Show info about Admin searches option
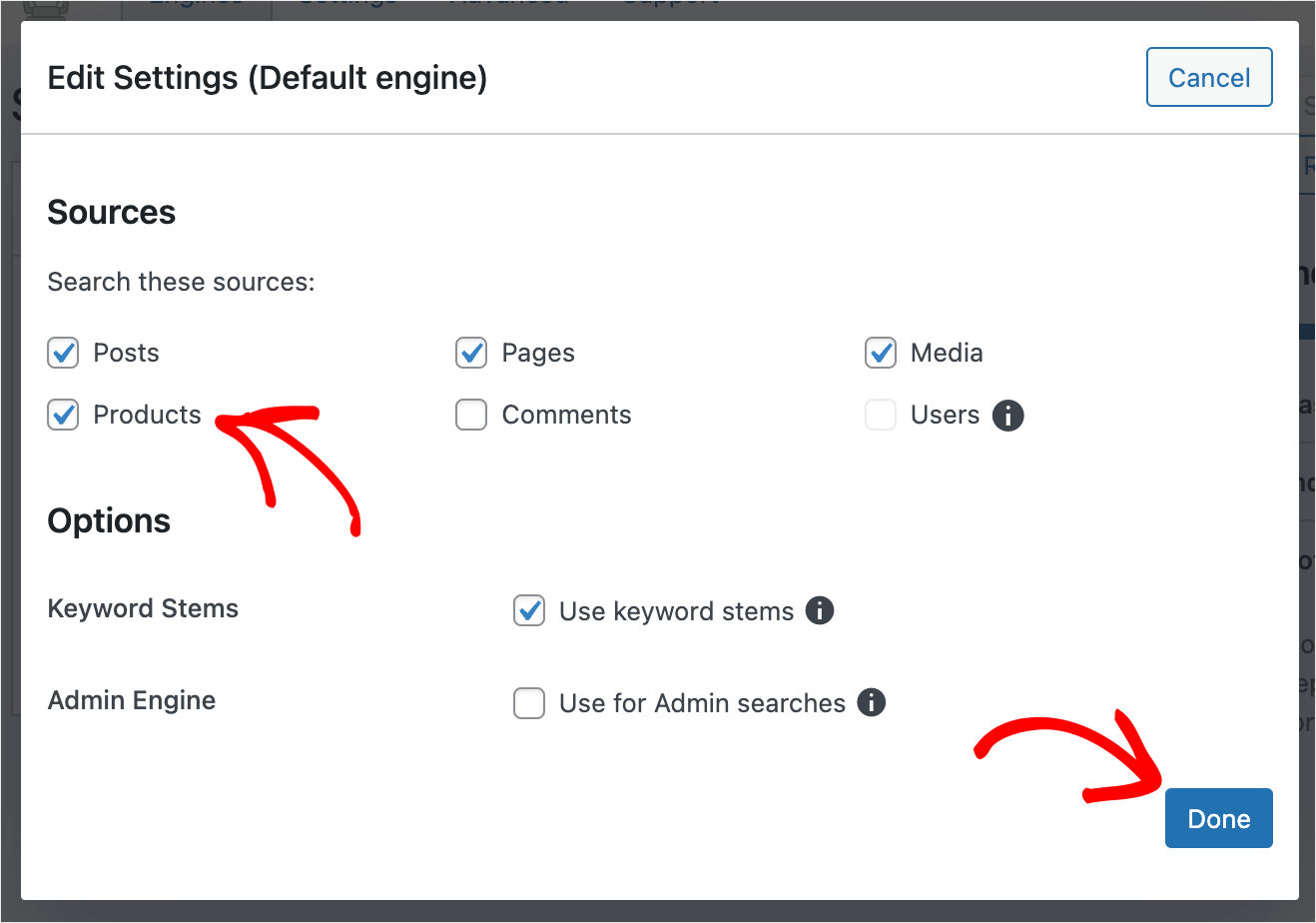1316x923 pixels. pos(872,702)
